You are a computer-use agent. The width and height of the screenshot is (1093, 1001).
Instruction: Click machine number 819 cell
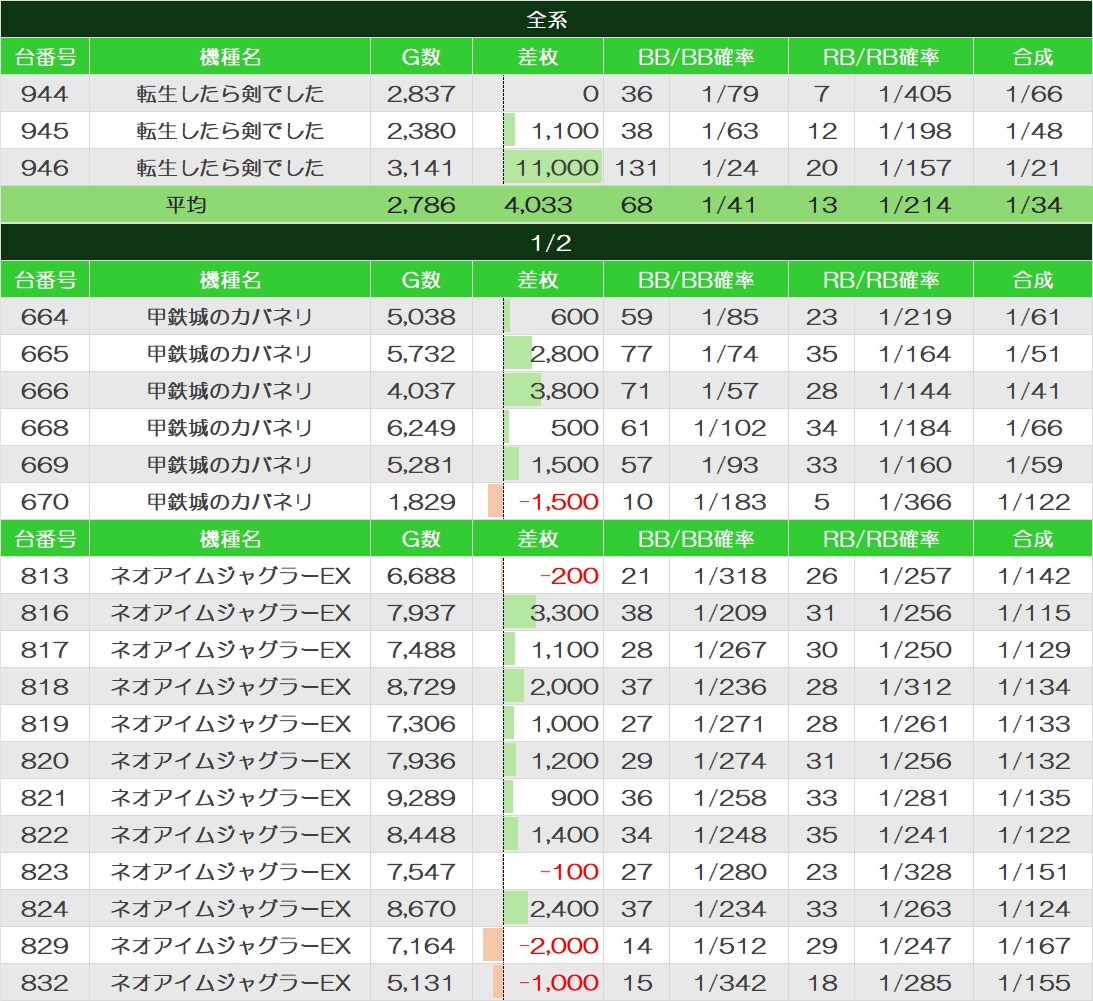pyautogui.click(x=45, y=724)
